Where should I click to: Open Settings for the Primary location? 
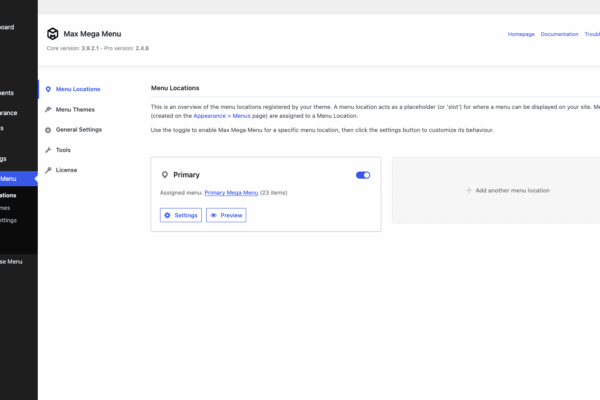click(x=181, y=215)
